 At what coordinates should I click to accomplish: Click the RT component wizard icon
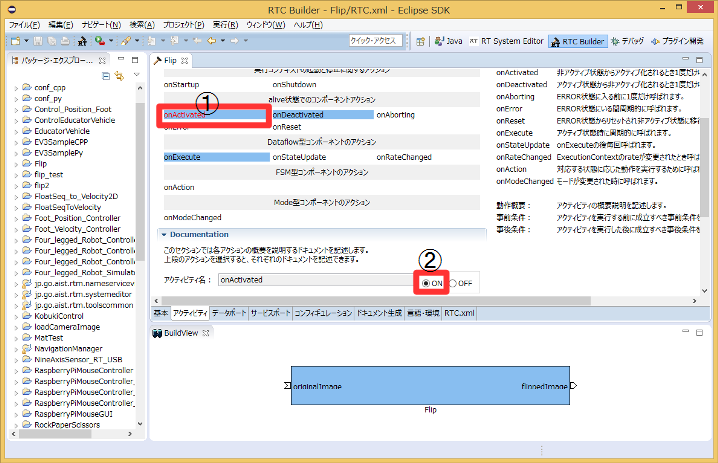click(x=82, y=41)
